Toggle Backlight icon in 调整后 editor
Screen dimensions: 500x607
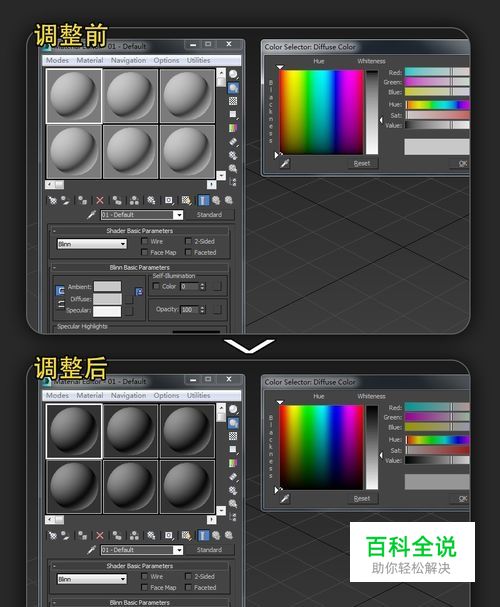click(233, 423)
